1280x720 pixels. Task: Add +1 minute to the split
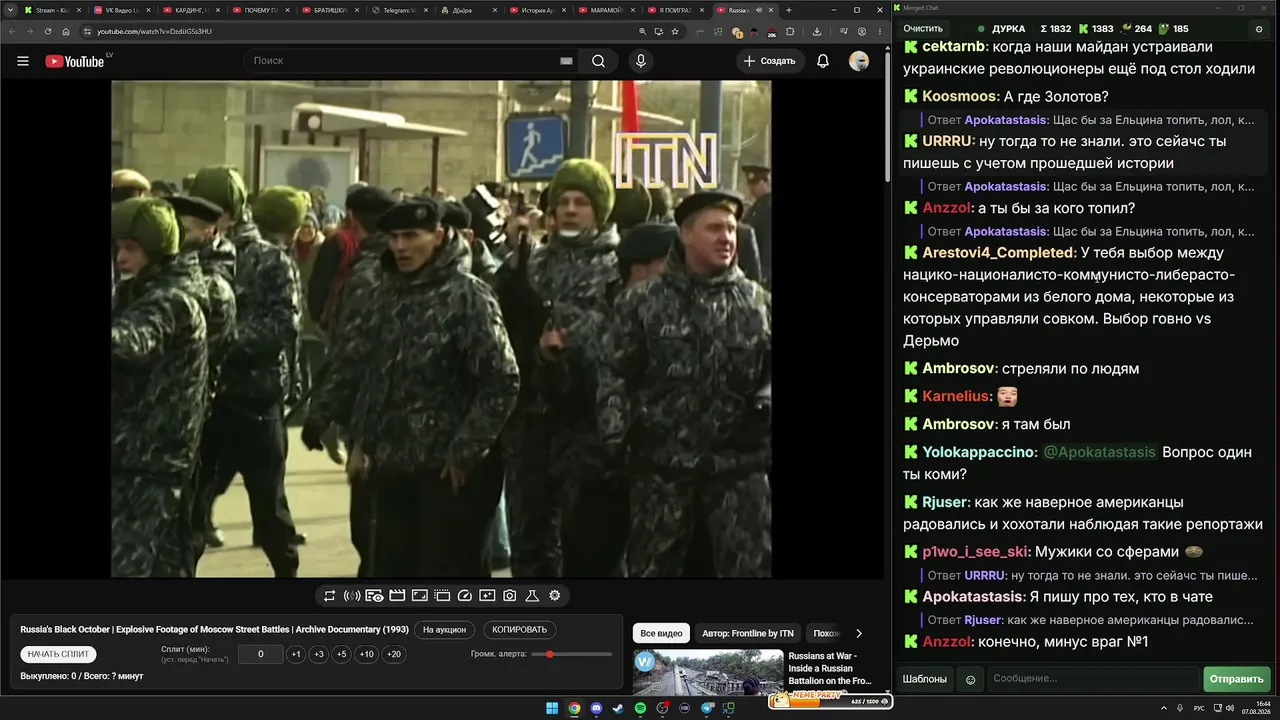[296, 654]
